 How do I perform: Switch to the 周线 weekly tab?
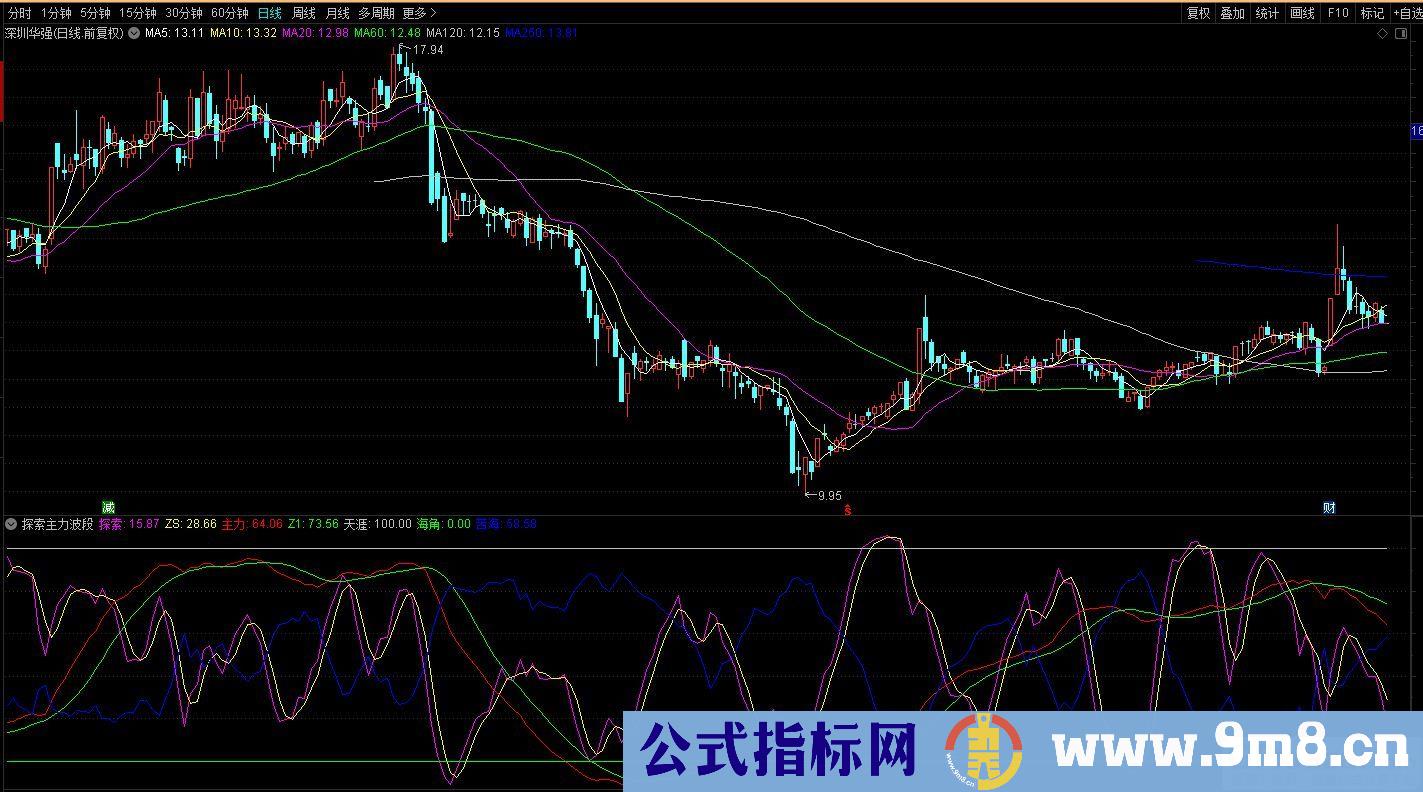303,14
